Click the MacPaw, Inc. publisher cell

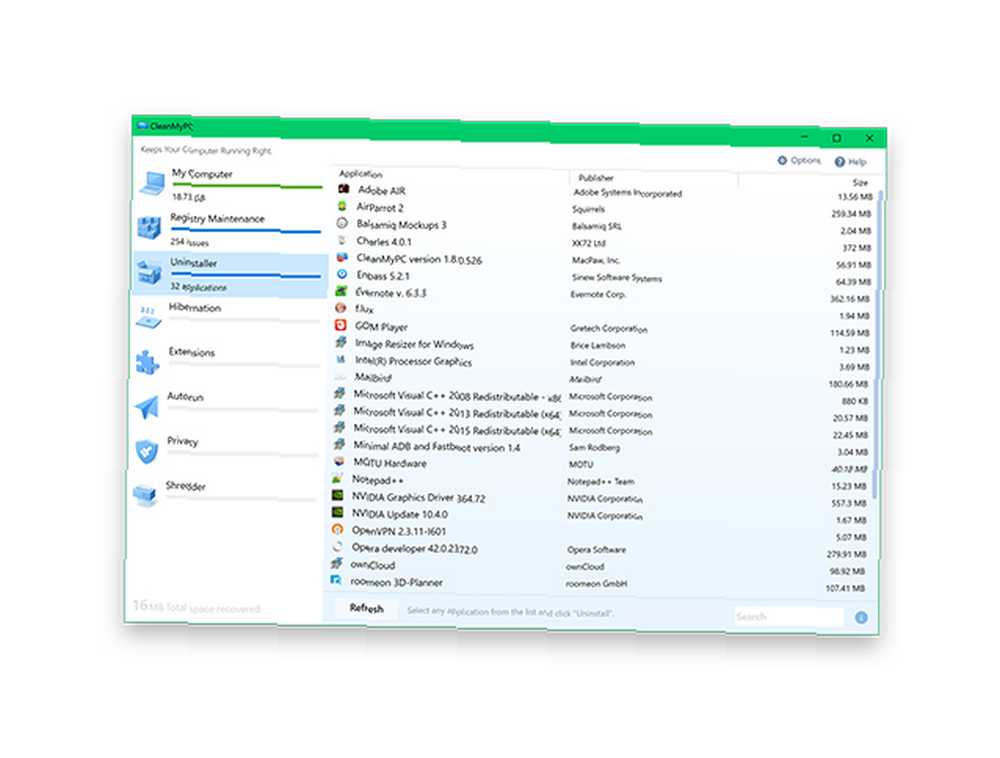[x=596, y=260]
